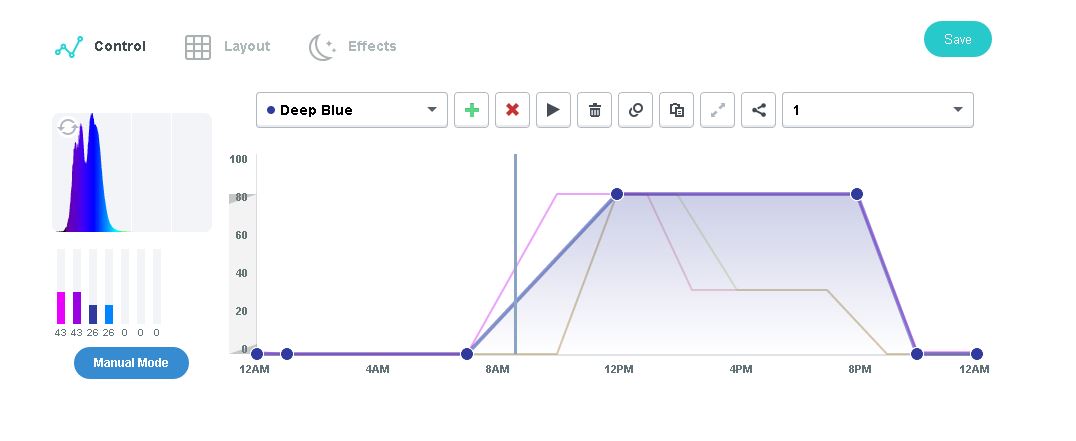This screenshot has height=441, width=1076.
Task: Open the Effects tab
Action: coord(353,47)
